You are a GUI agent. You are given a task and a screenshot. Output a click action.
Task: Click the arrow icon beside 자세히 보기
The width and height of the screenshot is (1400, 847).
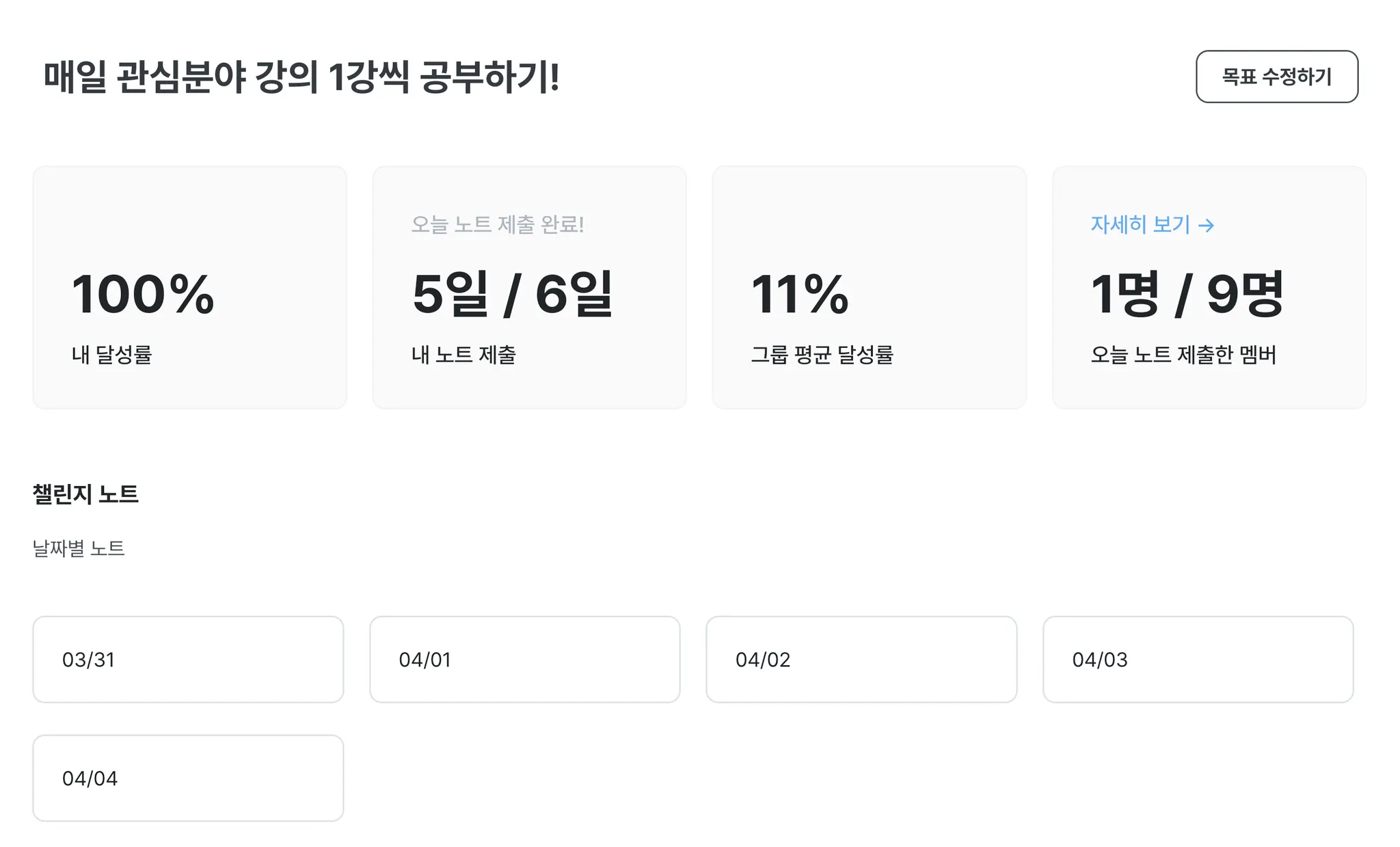1207,225
